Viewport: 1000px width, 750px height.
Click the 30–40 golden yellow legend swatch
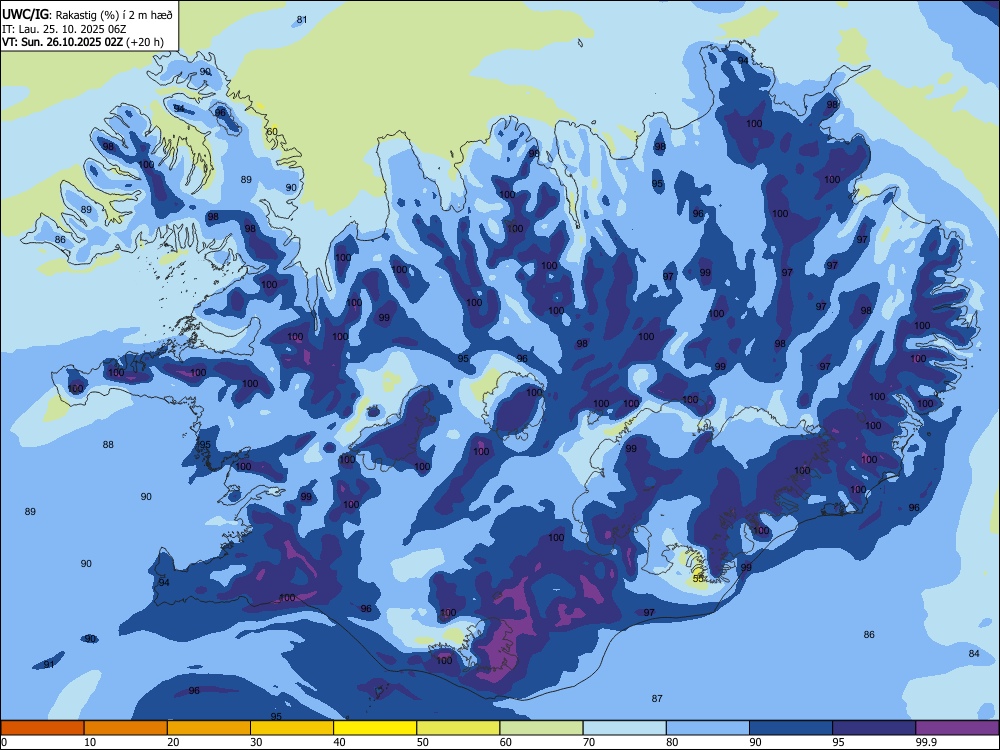tap(292, 728)
